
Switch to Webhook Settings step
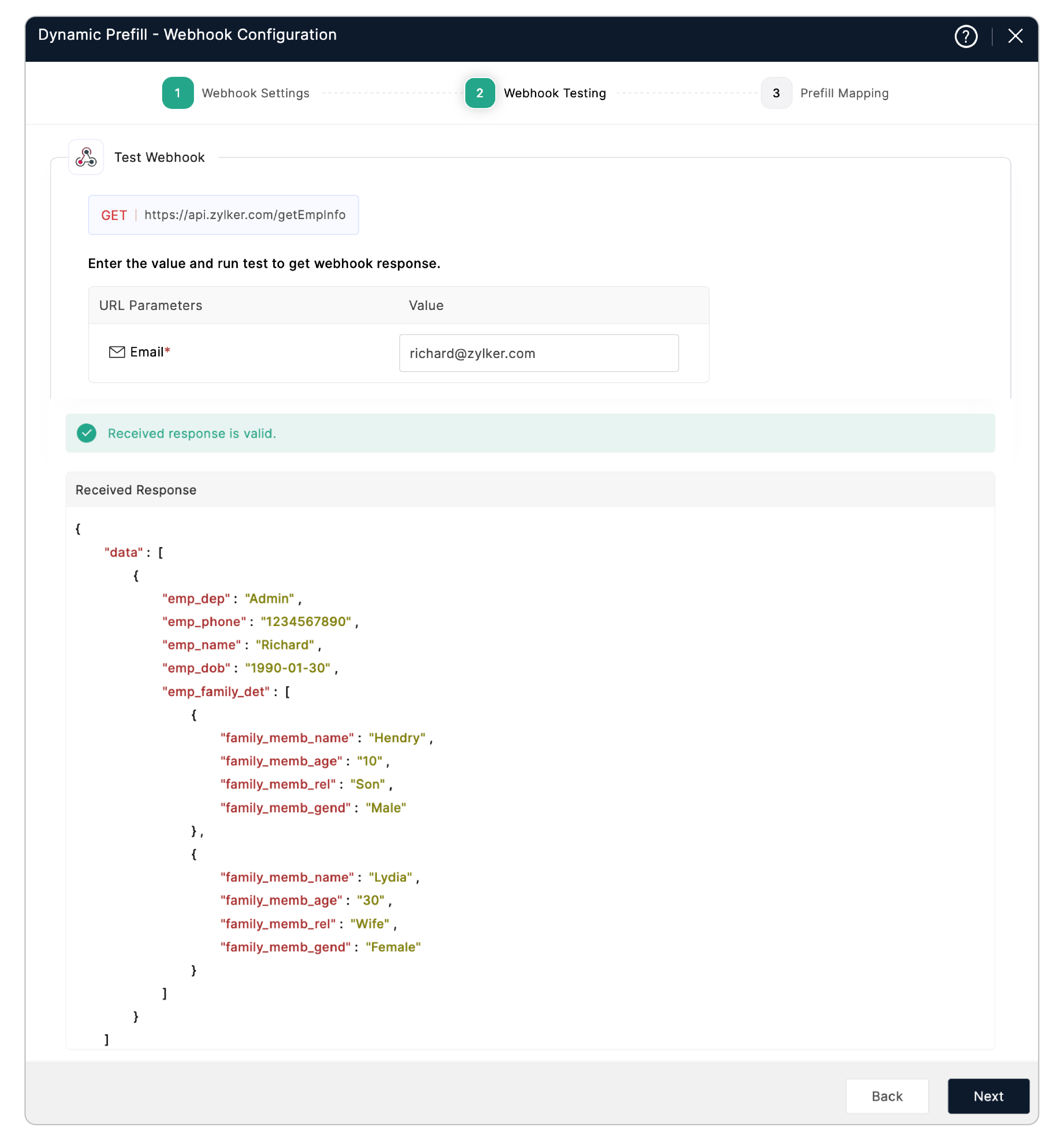(255, 93)
